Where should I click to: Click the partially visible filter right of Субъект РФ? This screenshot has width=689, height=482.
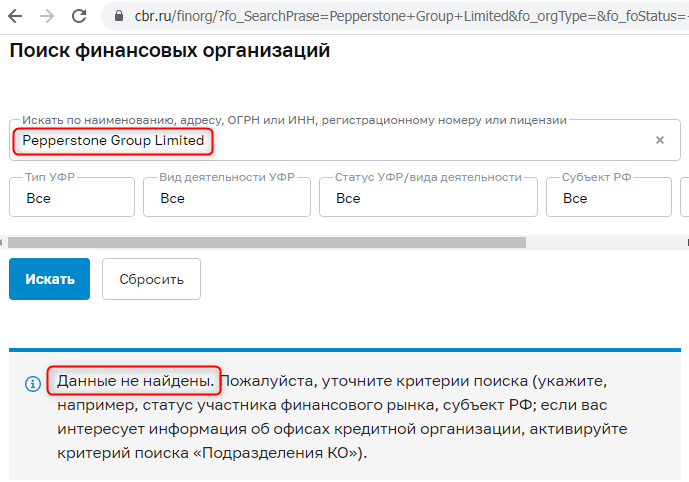pyautogui.click(x=685, y=197)
